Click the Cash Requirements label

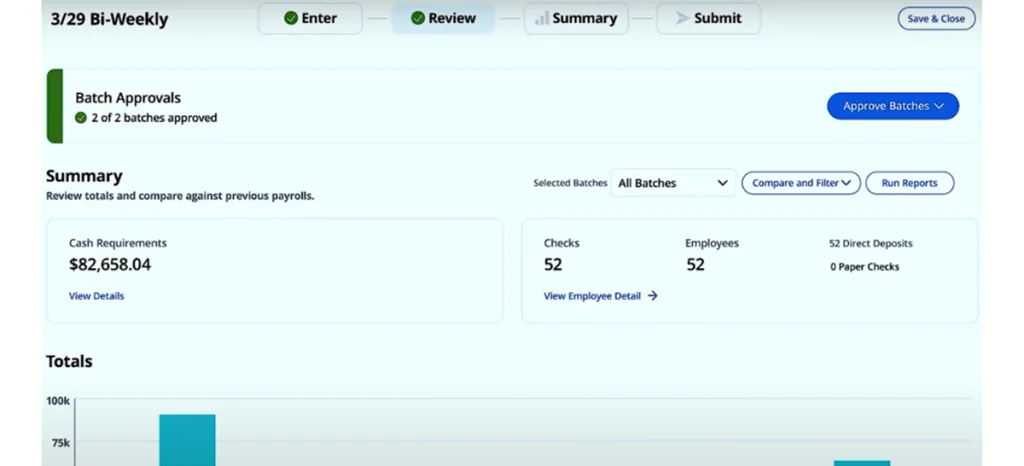pyautogui.click(x=118, y=243)
